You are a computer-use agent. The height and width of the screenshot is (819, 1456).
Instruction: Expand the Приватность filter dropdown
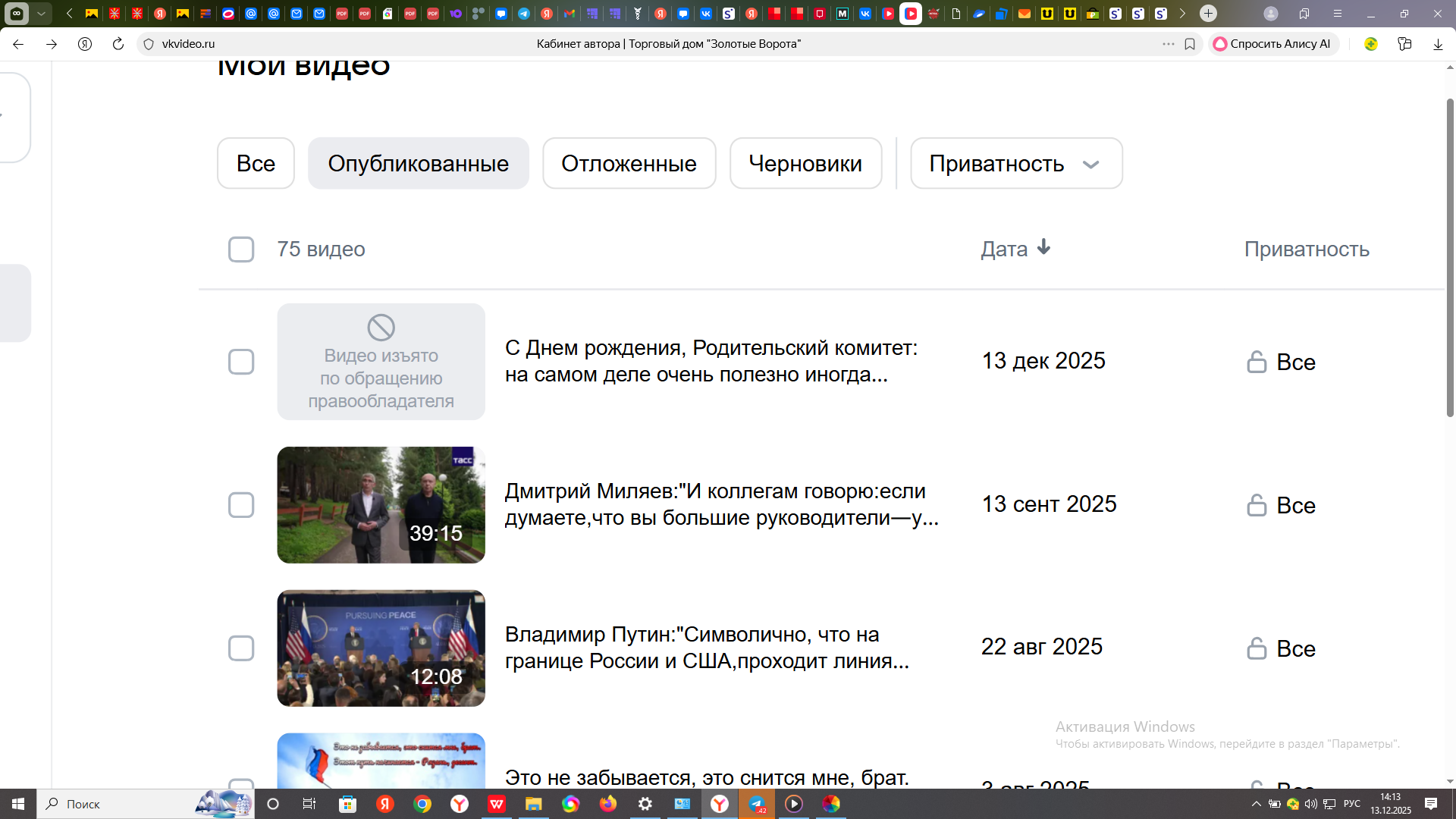coord(1016,164)
